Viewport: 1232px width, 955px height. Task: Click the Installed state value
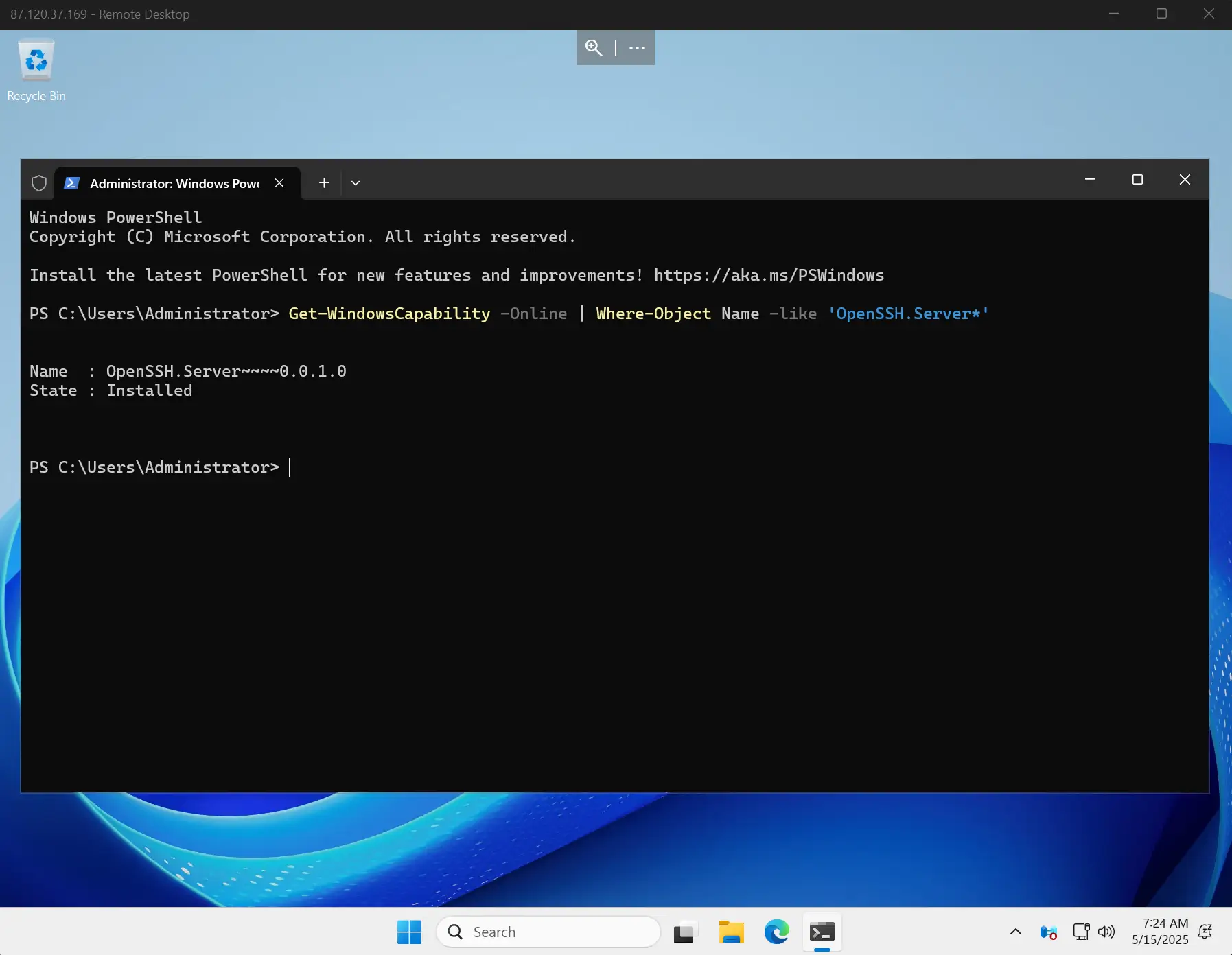(149, 390)
